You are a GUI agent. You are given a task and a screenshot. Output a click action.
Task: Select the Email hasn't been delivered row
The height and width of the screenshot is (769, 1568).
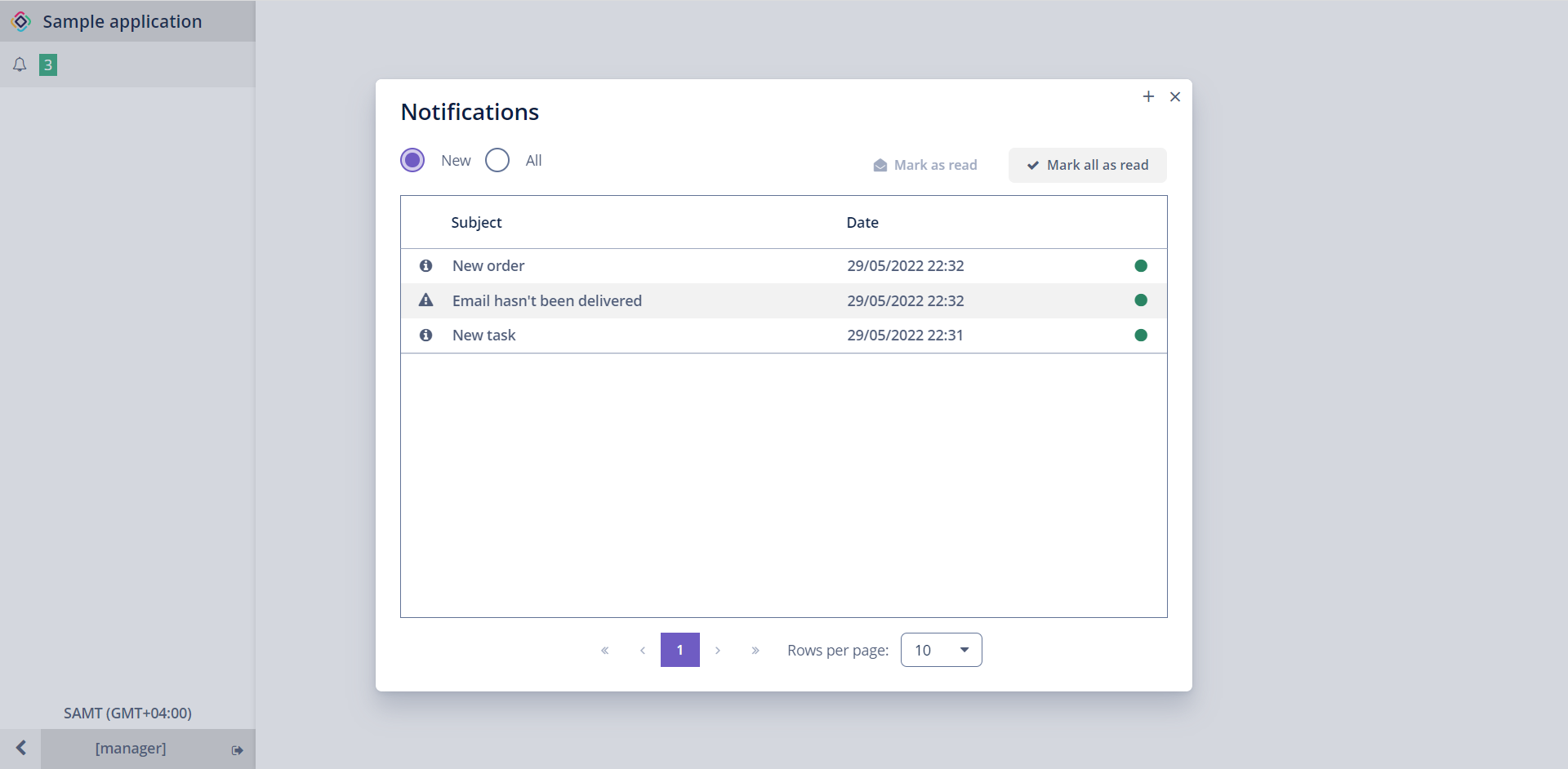(x=547, y=300)
